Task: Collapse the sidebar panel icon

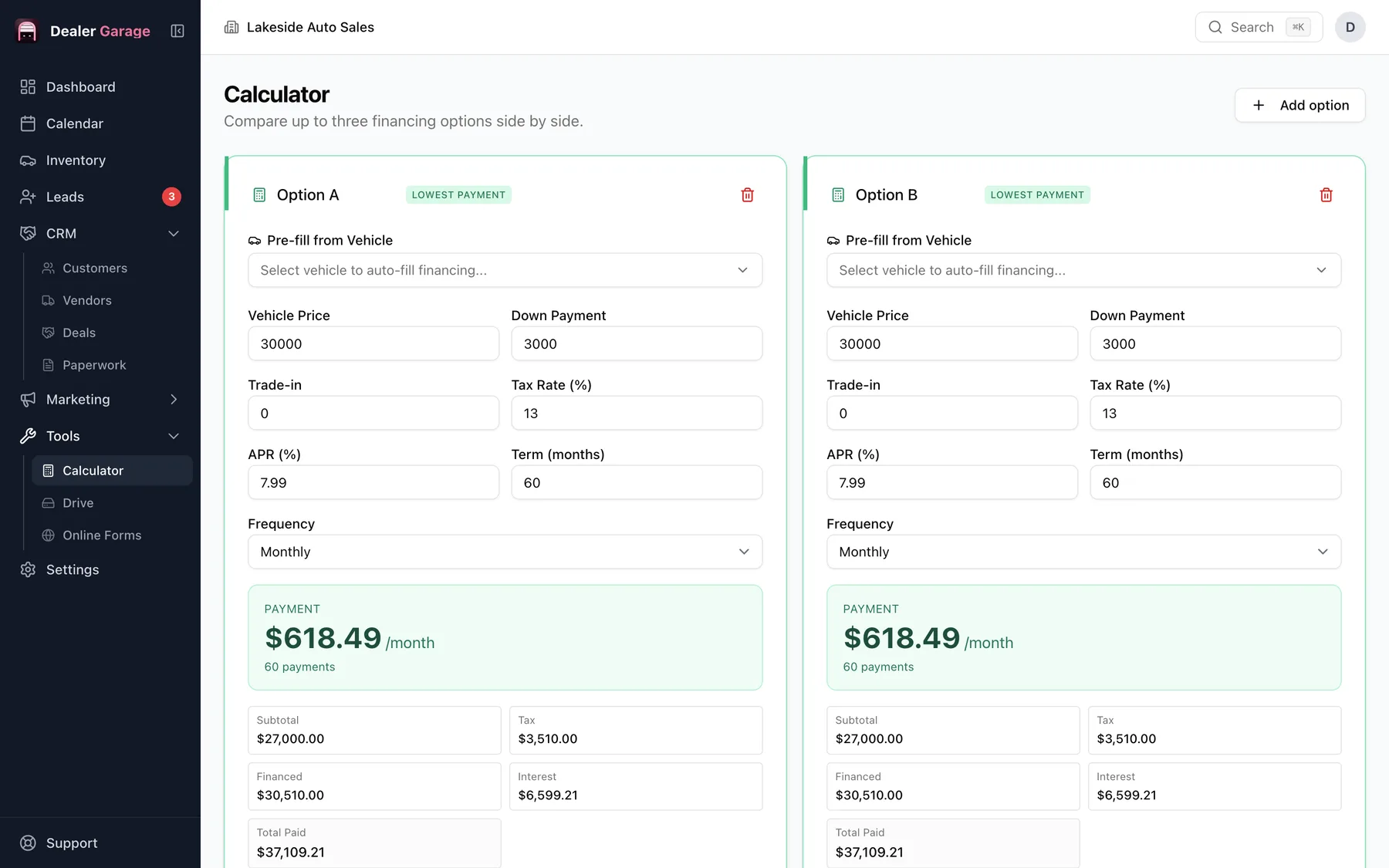Action: [x=177, y=31]
